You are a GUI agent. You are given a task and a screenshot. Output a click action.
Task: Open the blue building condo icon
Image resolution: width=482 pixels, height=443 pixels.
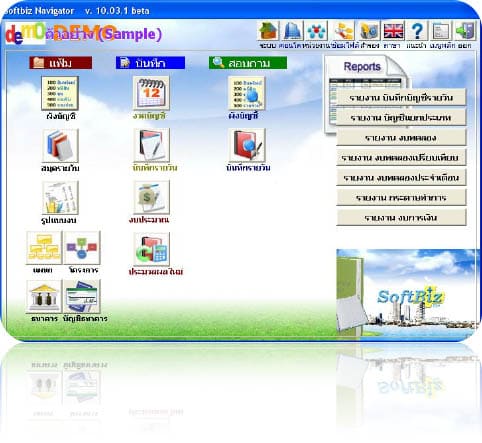(292, 31)
